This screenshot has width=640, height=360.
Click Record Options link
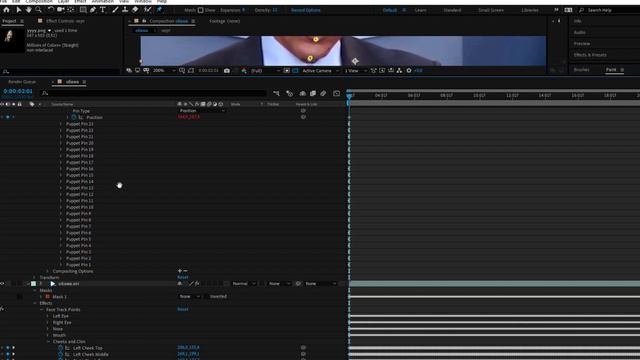pyautogui.click(x=305, y=10)
